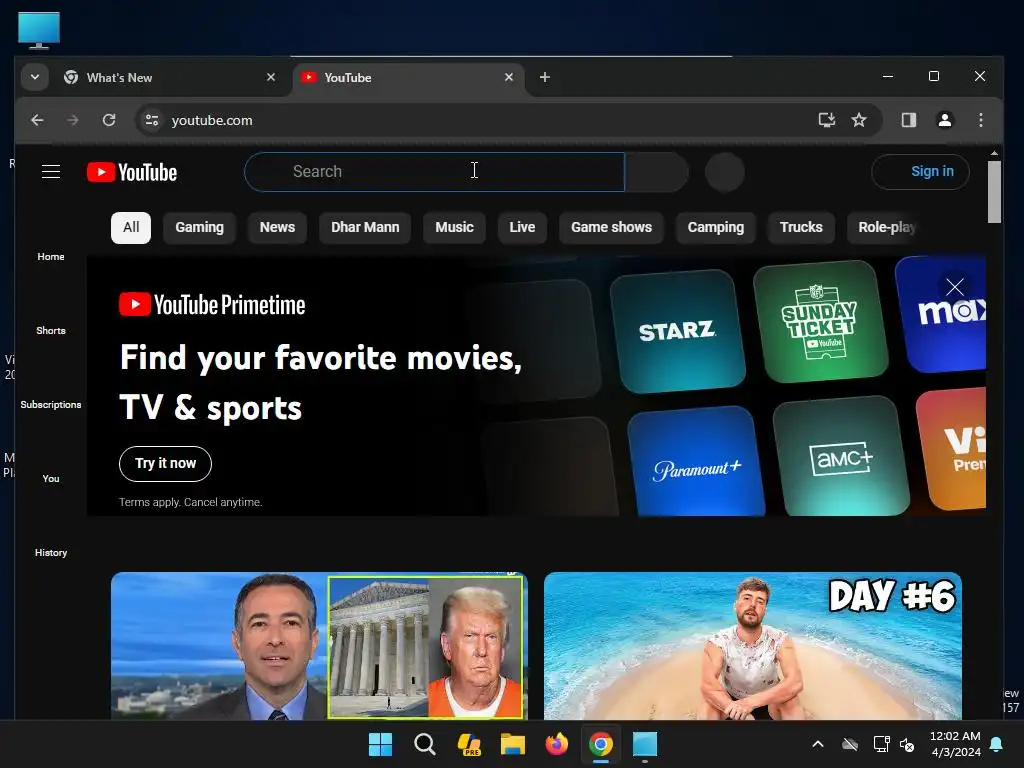The image size is (1024, 768).
Task: Sign in to YouTube
Action: coord(920,172)
